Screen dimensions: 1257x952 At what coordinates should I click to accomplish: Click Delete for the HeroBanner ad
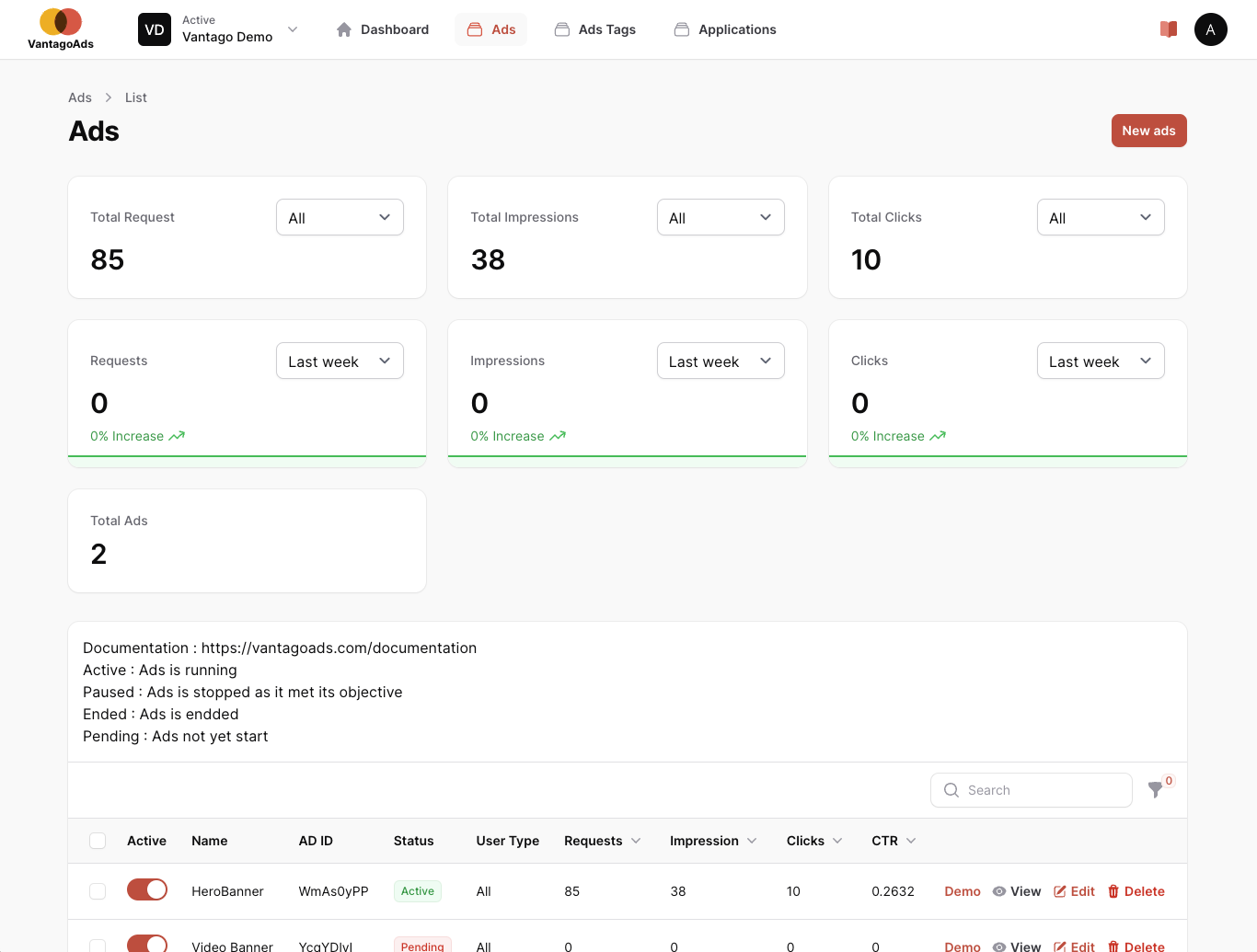1136,891
